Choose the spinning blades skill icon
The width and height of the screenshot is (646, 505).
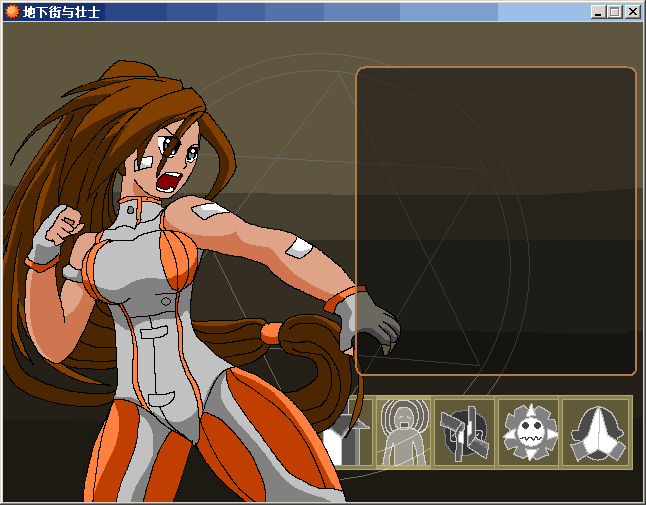point(464,432)
